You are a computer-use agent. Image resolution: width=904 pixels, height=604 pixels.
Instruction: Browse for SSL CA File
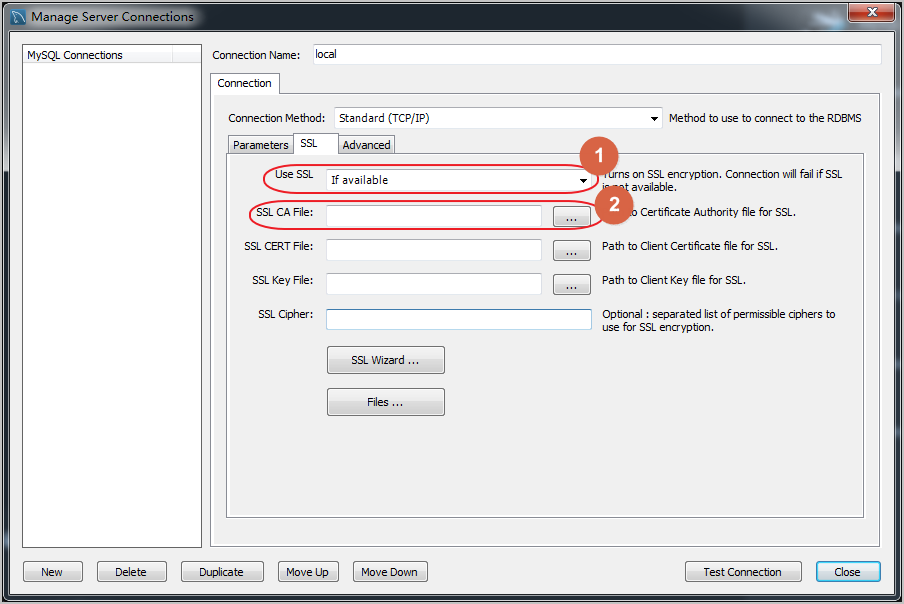point(571,217)
